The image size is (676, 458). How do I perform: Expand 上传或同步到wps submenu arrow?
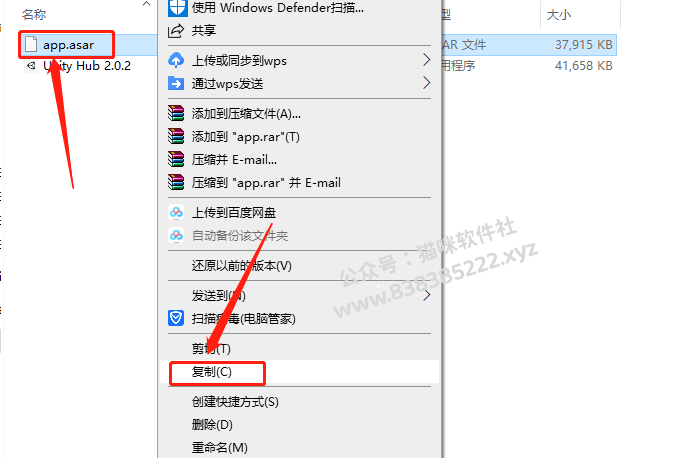click(x=426, y=60)
